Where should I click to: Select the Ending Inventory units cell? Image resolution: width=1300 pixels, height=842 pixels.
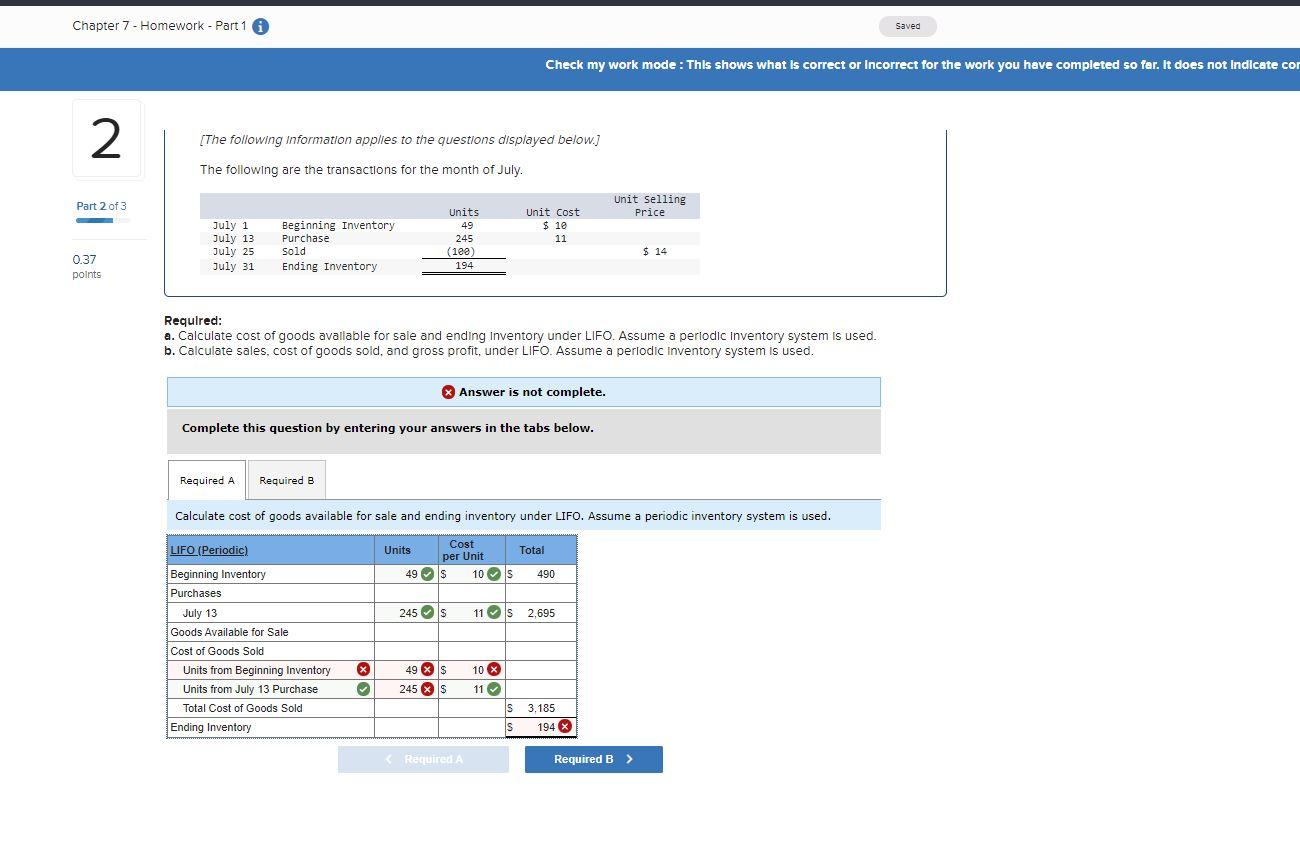point(406,727)
